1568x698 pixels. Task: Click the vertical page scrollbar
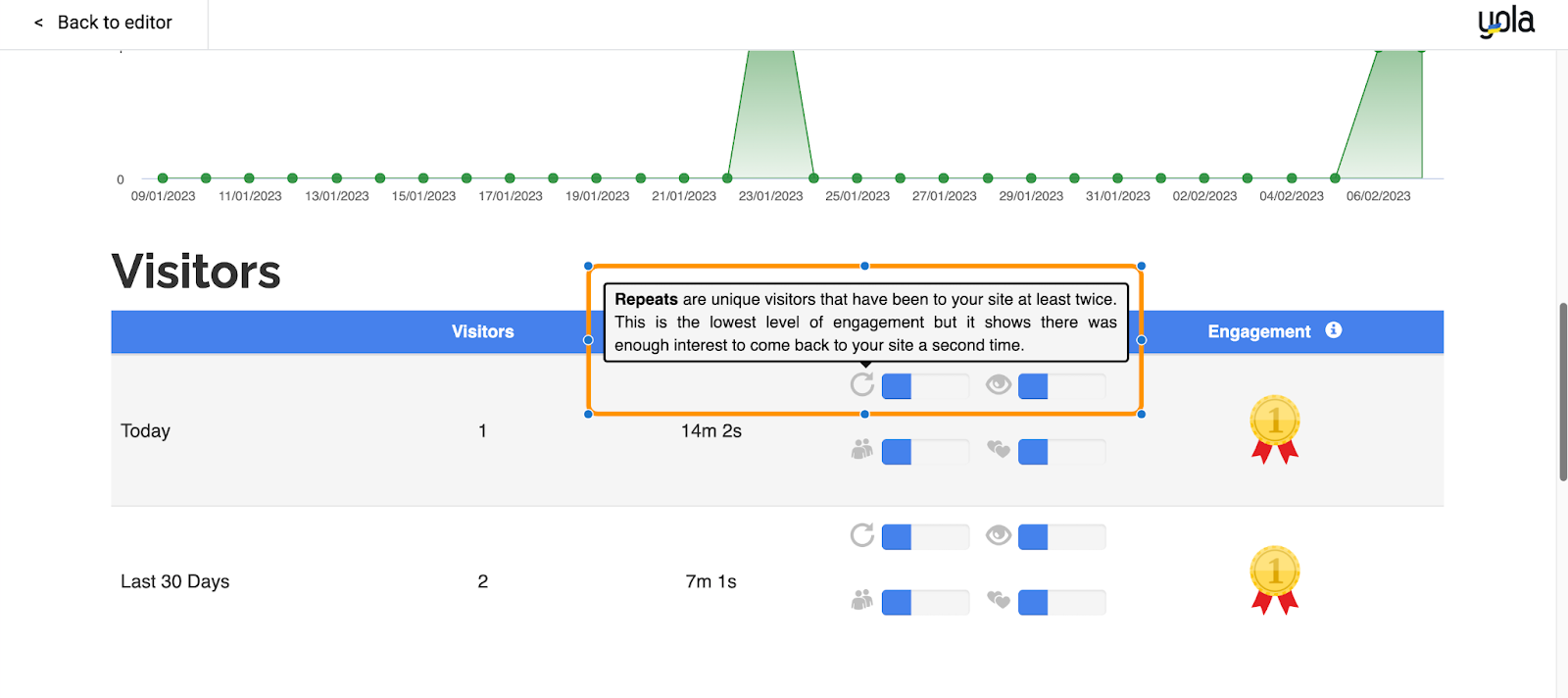click(x=1562, y=392)
